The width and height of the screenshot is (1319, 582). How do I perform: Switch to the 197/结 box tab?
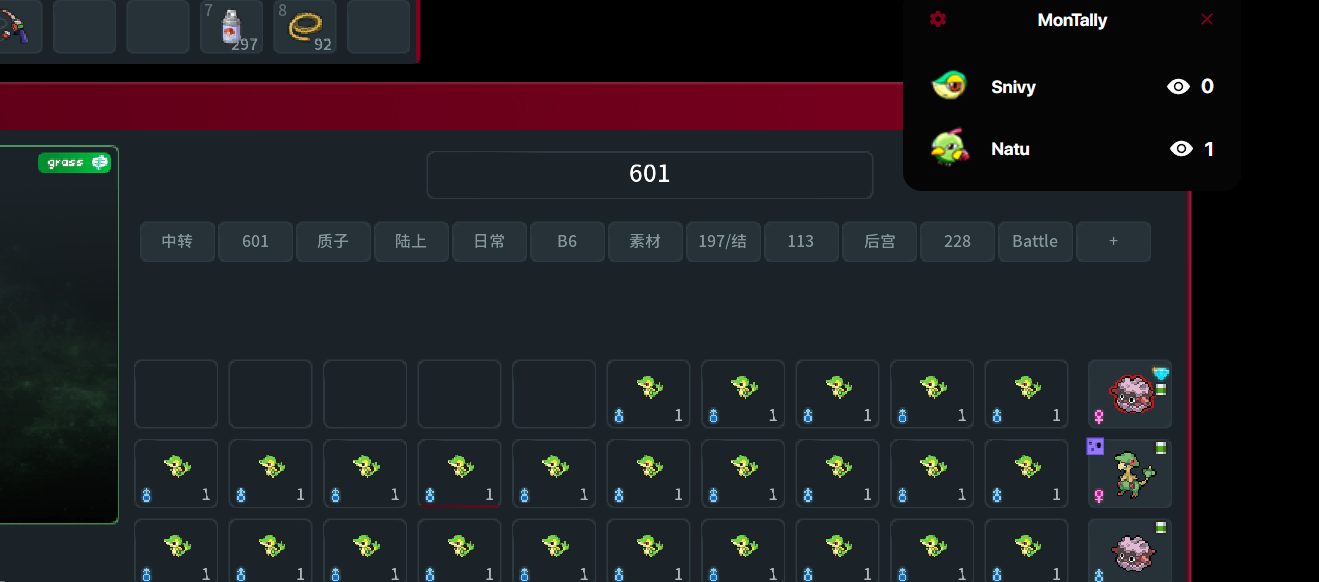(723, 242)
